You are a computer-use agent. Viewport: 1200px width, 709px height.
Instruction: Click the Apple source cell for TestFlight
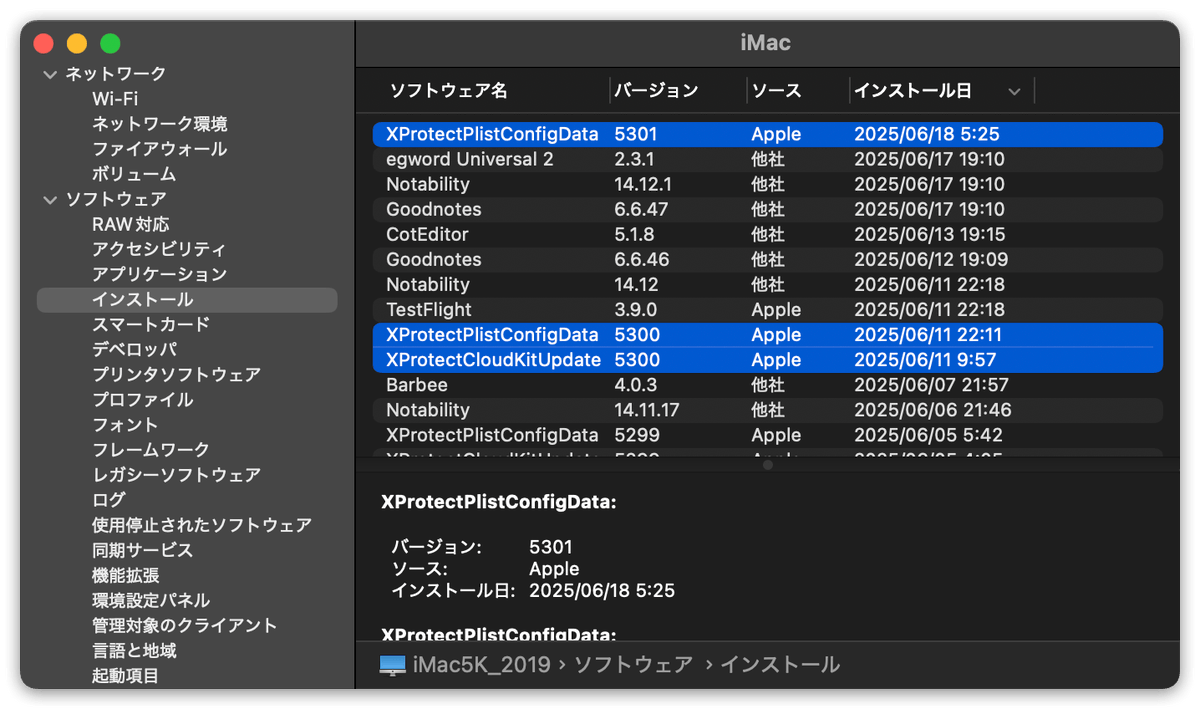point(776,310)
